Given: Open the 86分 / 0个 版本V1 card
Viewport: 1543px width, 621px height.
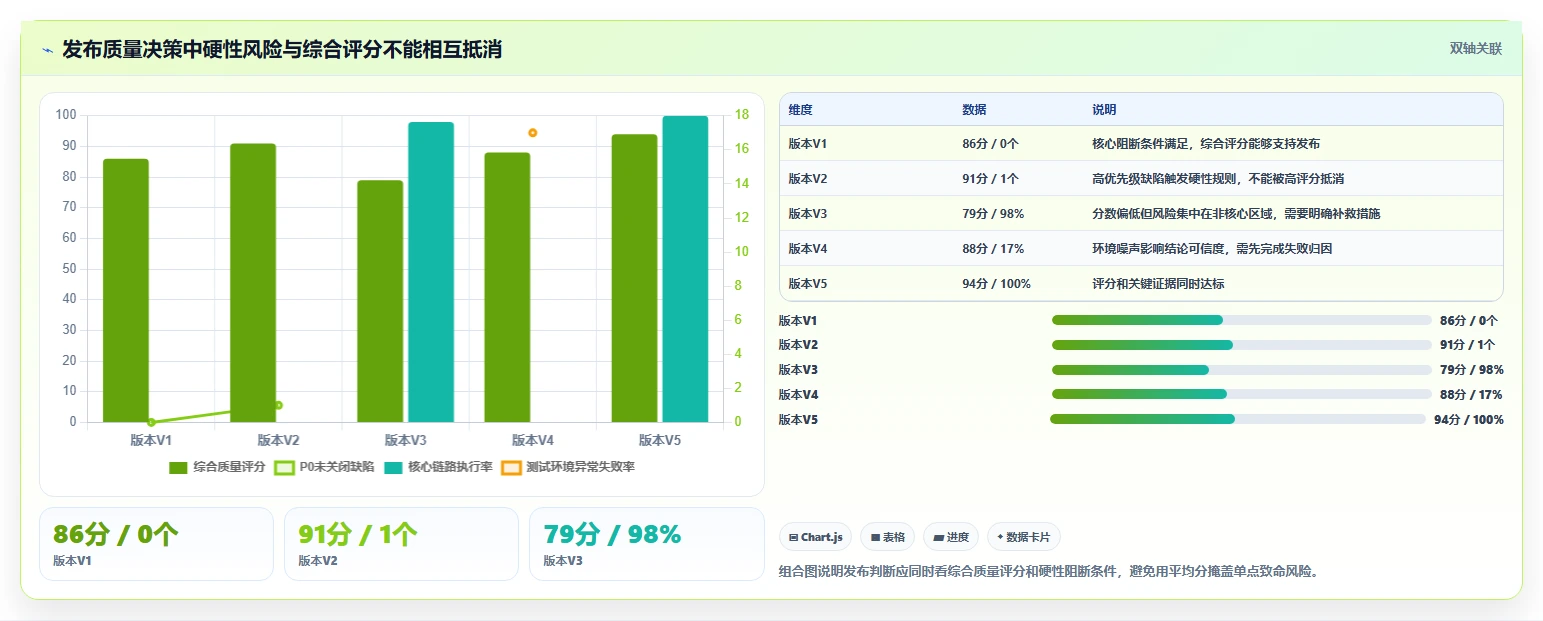Looking at the screenshot, I should coord(156,544).
